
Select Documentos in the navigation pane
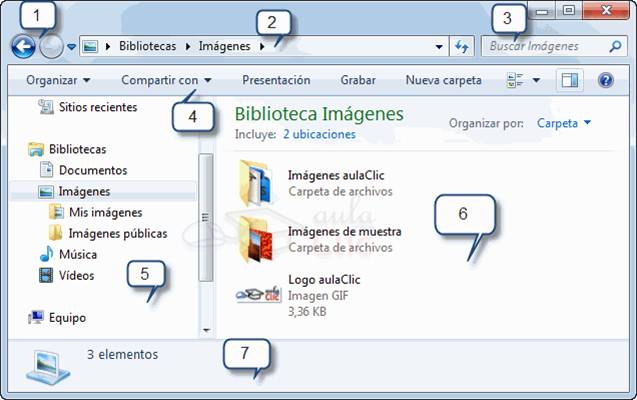click(x=92, y=170)
